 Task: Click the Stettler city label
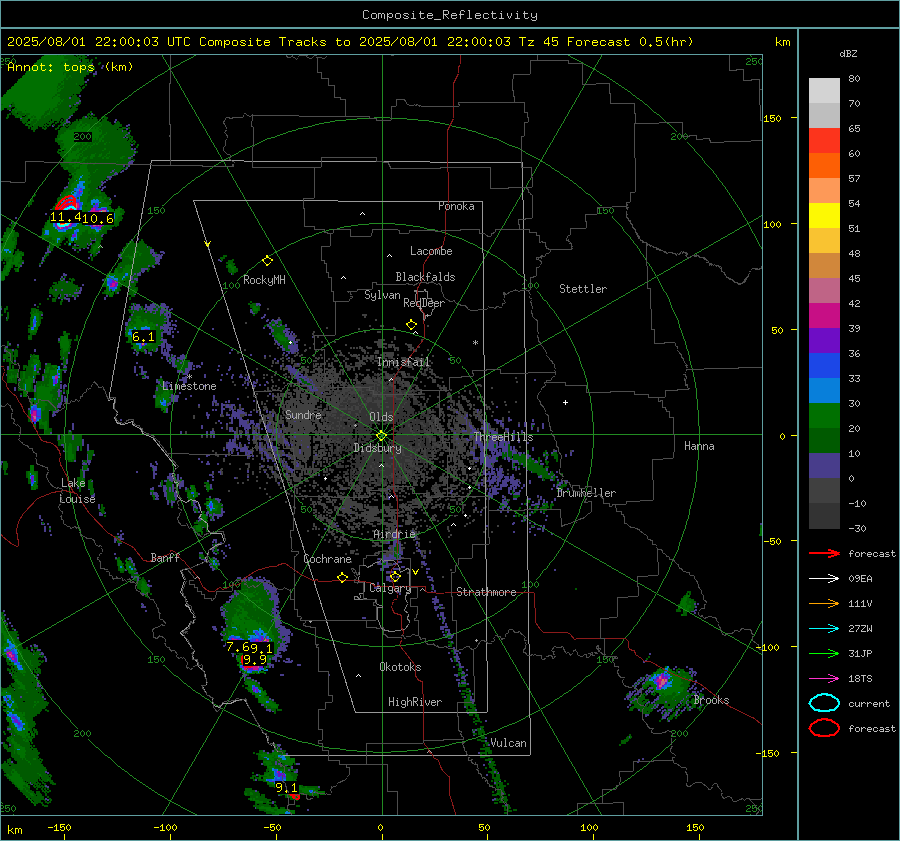(x=583, y=289)
